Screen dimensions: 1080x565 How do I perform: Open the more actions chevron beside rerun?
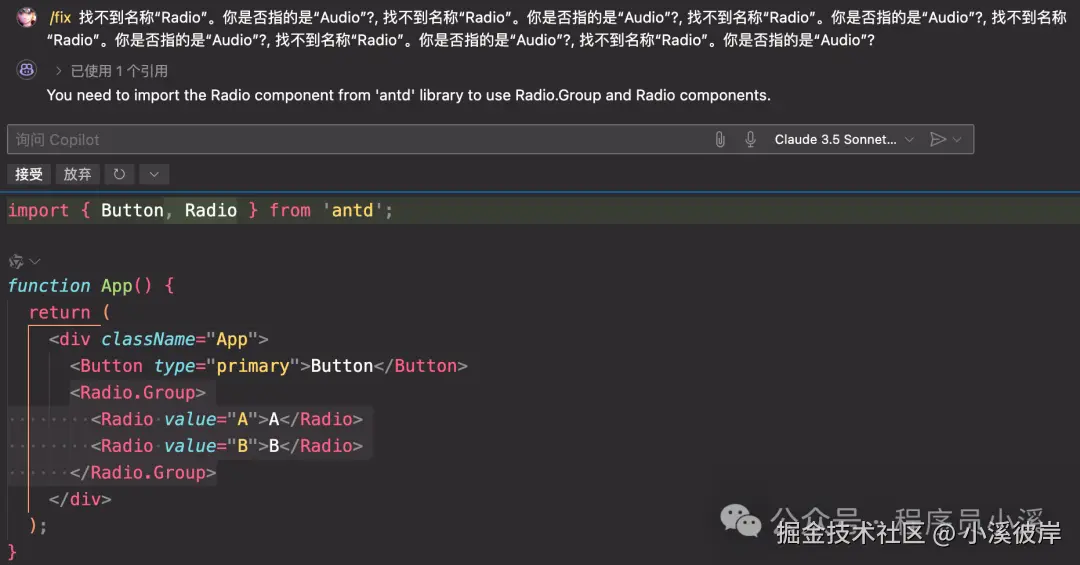pyautogui.click(x=154, y=174)
